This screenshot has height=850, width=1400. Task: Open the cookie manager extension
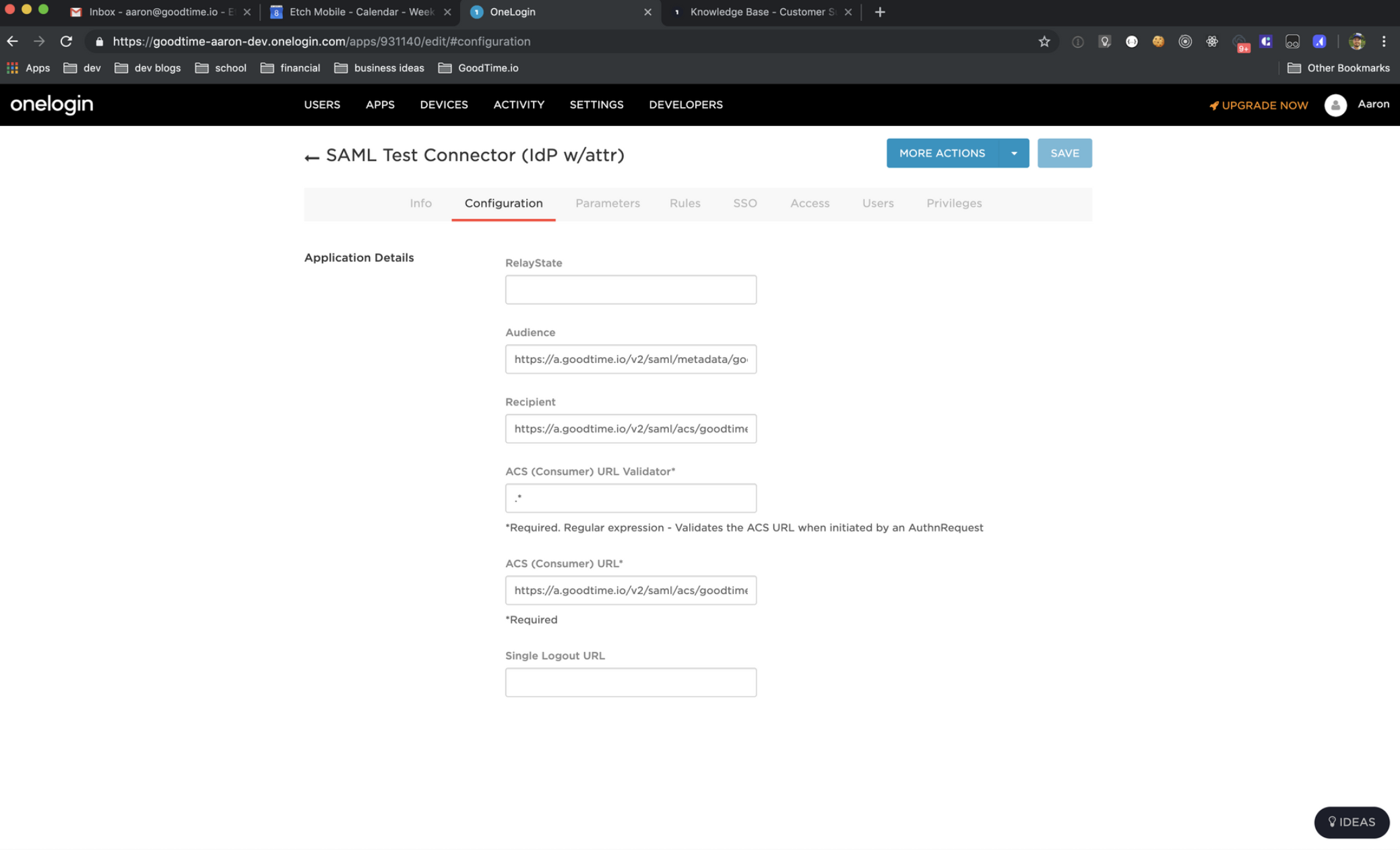point(1158,41)
